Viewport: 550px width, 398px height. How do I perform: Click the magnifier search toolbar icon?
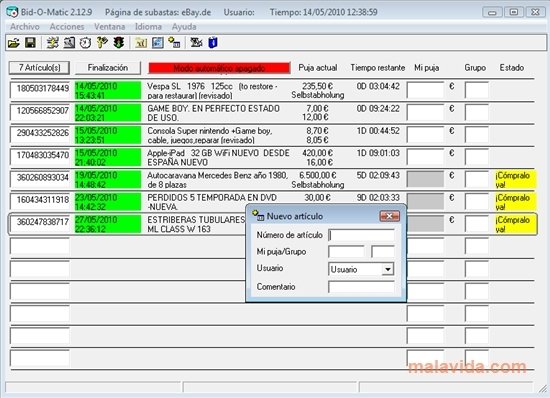pos(69,43)
